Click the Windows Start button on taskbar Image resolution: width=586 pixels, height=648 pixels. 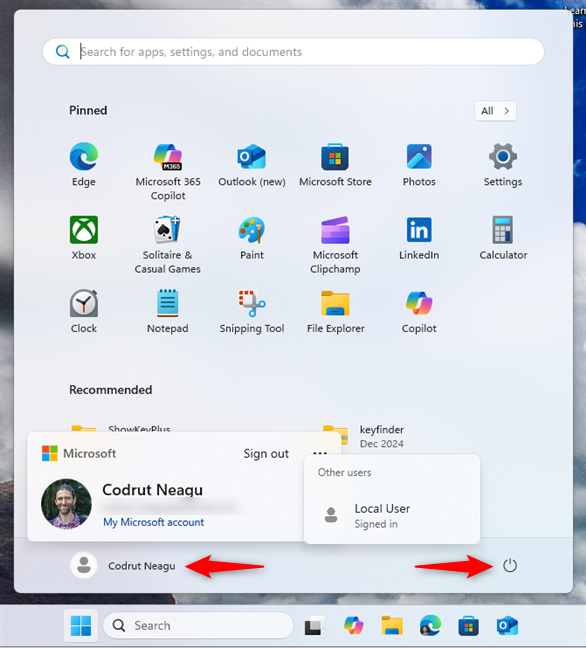(x=81, y=625)
